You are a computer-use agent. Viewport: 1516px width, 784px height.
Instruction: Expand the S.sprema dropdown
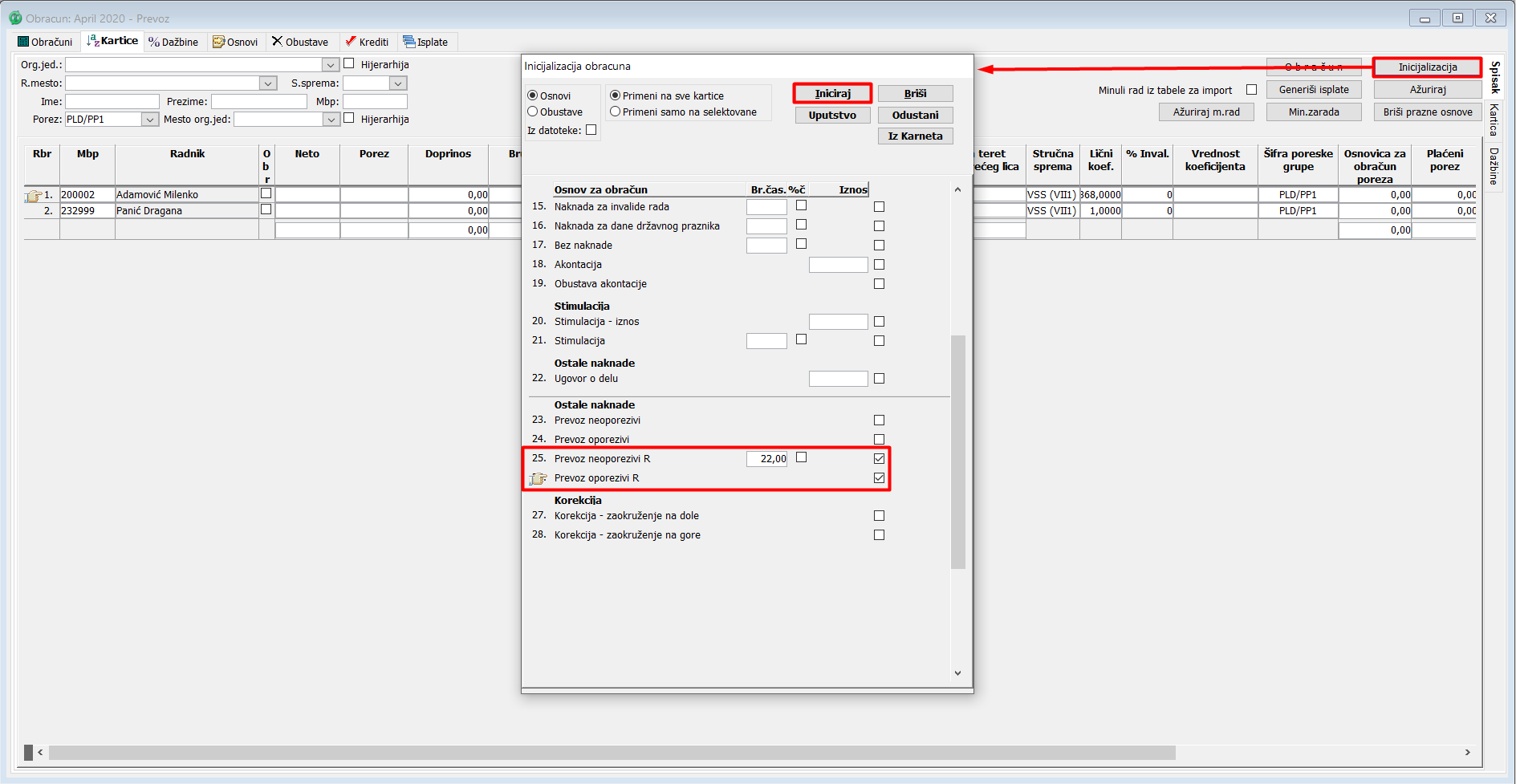click(x=397, y=83)
